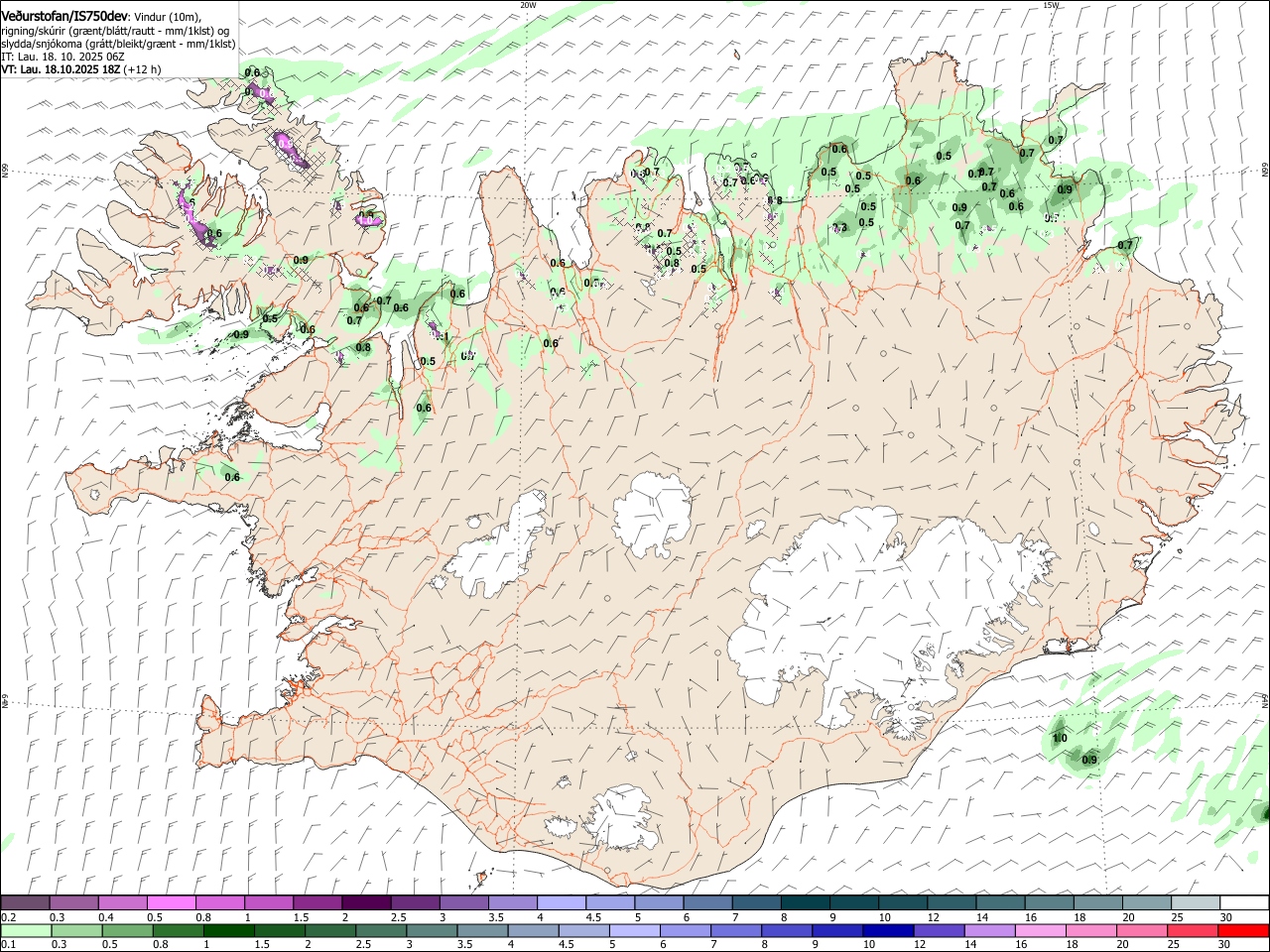Image resolution: width=1270 pixels, height=952 pixels.
Task: Select the light pink swatch labeled 16 in lower row
Action: click(x=1039, y=930)
